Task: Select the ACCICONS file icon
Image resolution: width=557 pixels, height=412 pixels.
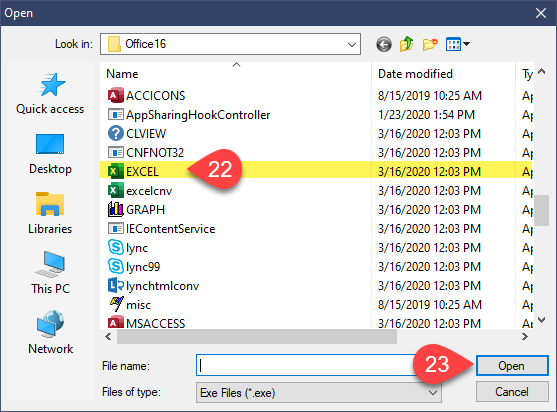Action: [116, 95]
